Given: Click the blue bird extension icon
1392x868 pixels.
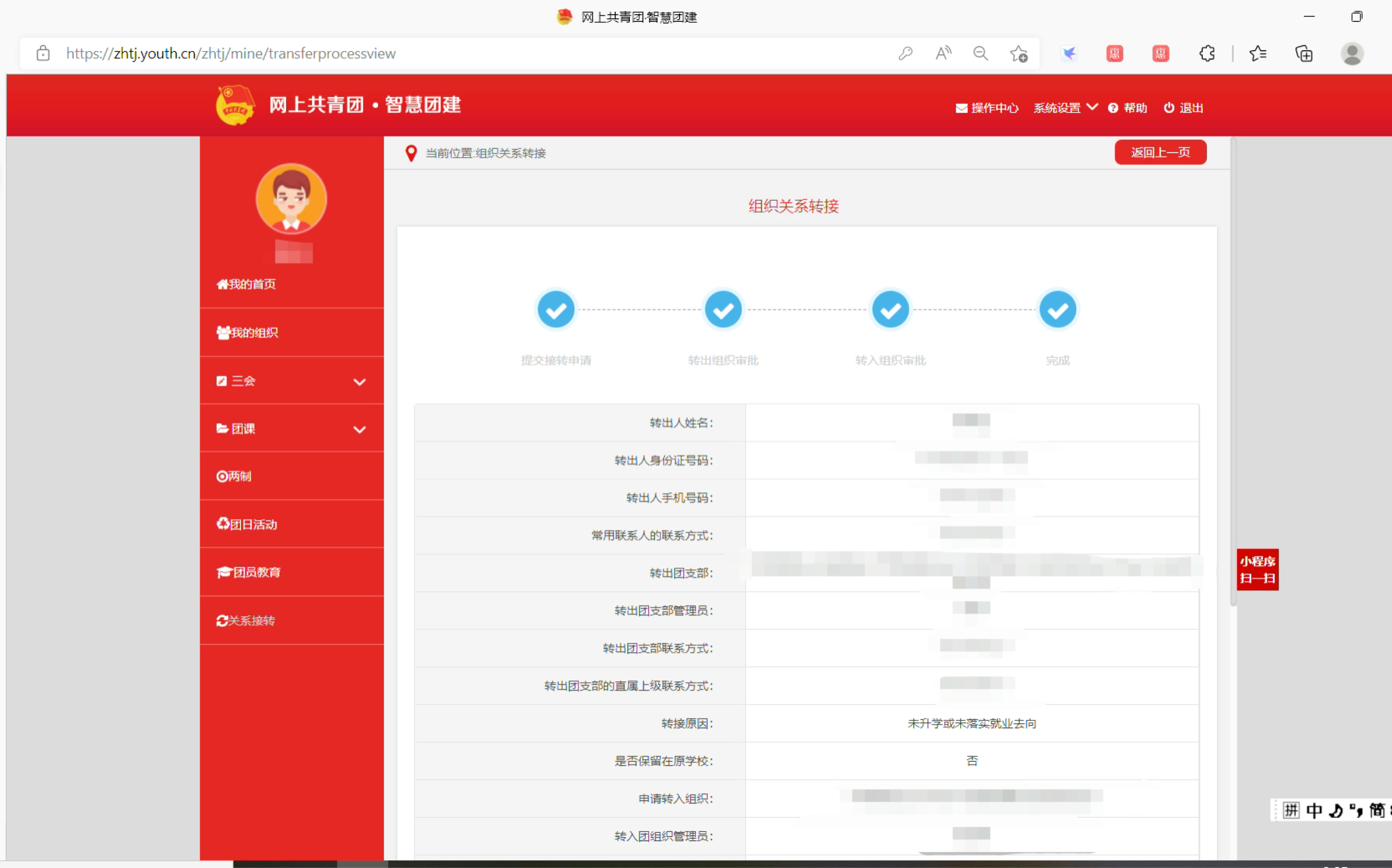Looking at the screenshot, I should (1068, 53).
